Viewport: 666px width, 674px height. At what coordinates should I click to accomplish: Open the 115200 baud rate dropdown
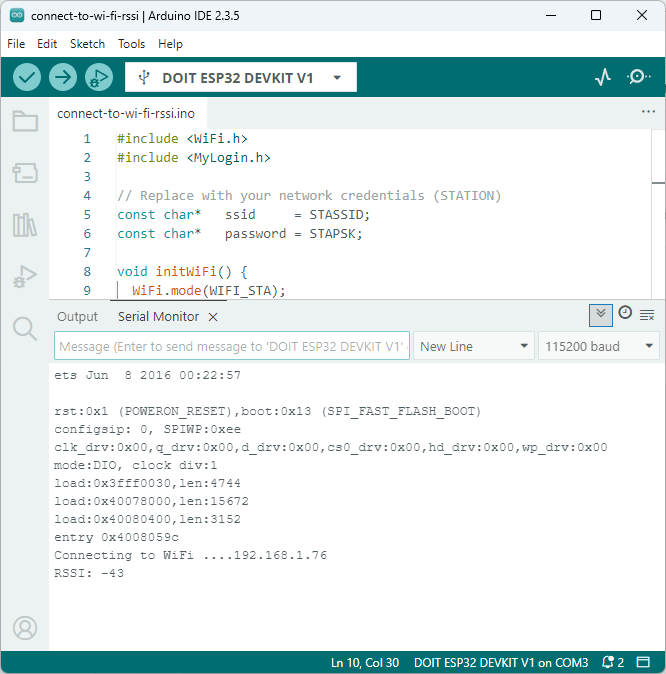click(598, 346)
